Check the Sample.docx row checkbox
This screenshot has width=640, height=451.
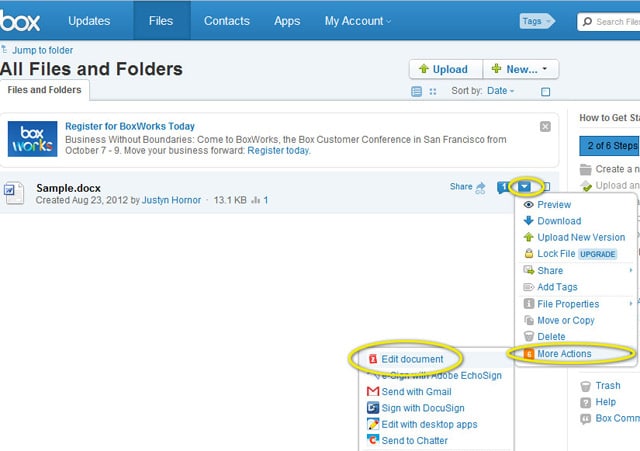point(546,187)
